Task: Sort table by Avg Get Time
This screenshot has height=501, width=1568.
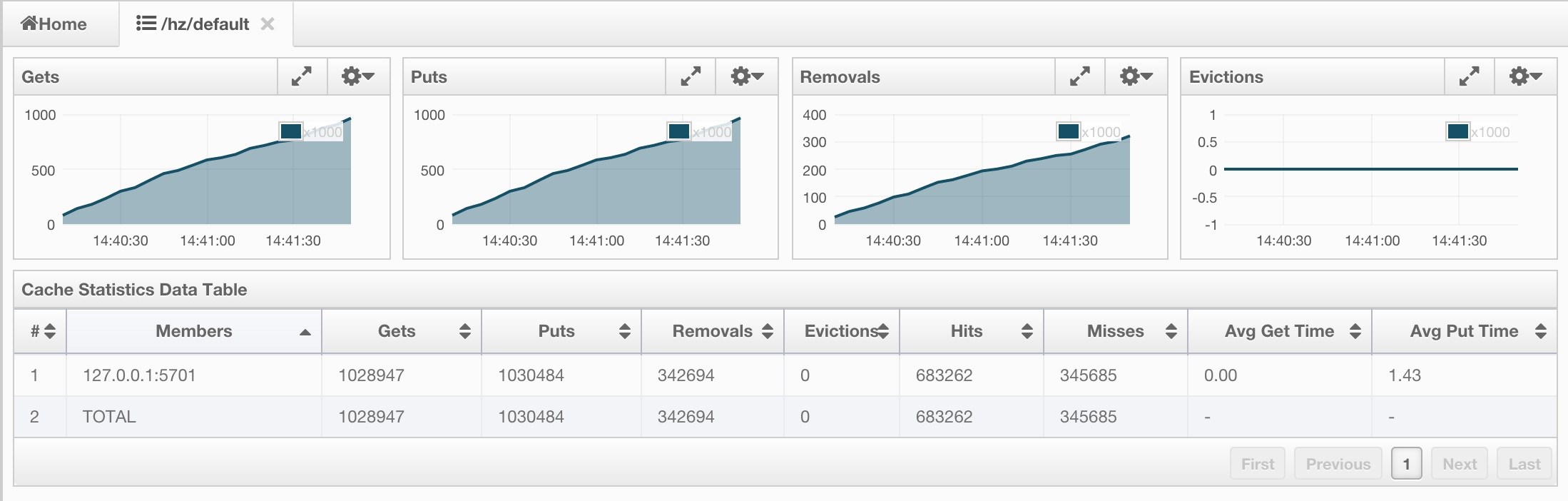Action: click(1279, 331)
